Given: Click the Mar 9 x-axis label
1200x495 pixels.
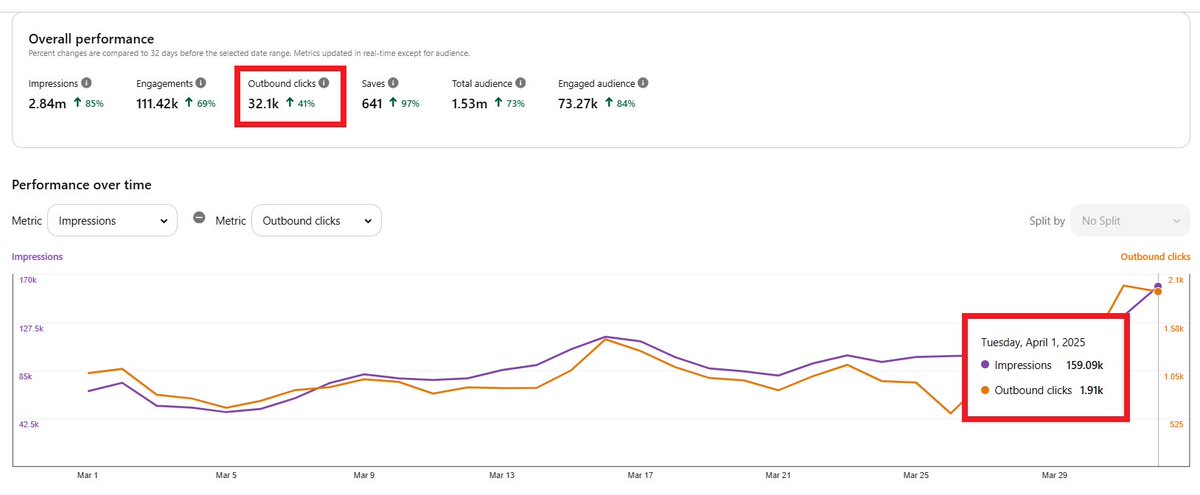Looking at the screenshot, I should tap(364, 476).
